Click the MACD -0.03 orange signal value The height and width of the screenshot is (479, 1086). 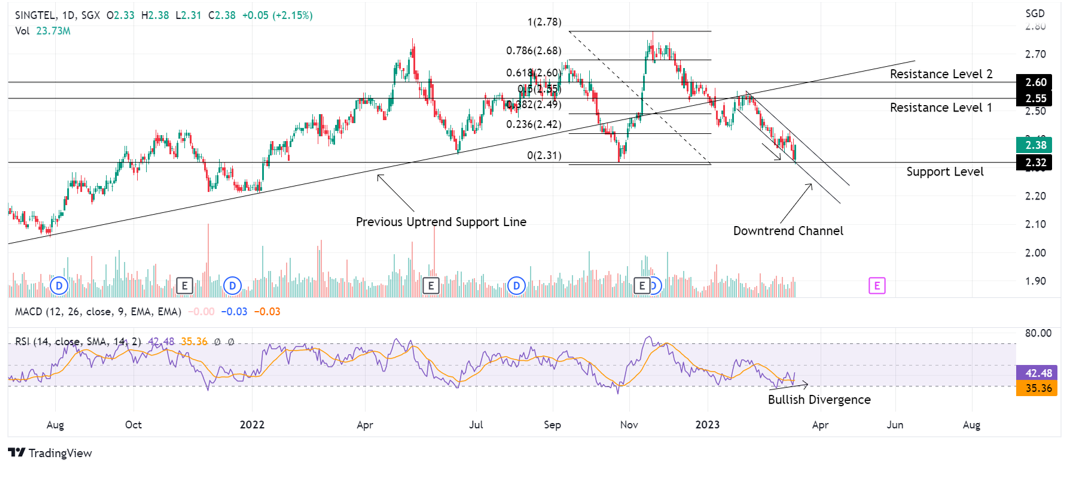[x=266, y=312]
